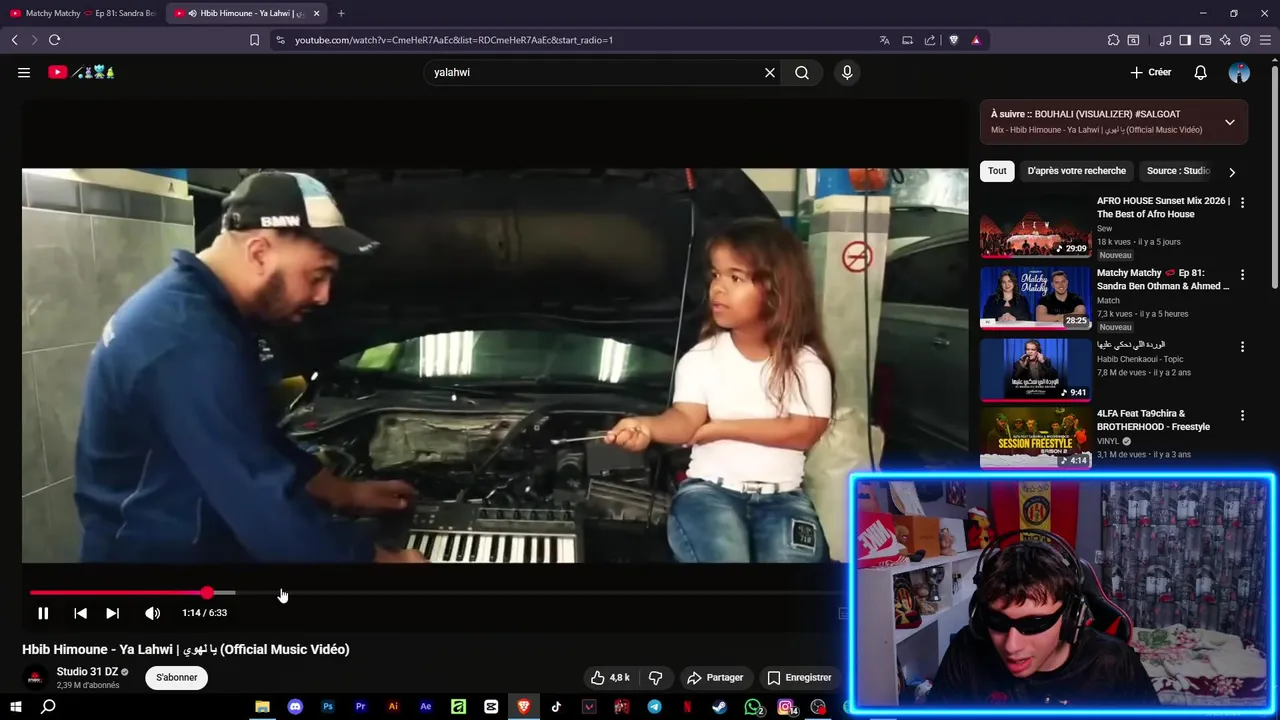Subscribe using the S'abonner button
This screenshot has height=720, width=1280.
click(177, 677)
